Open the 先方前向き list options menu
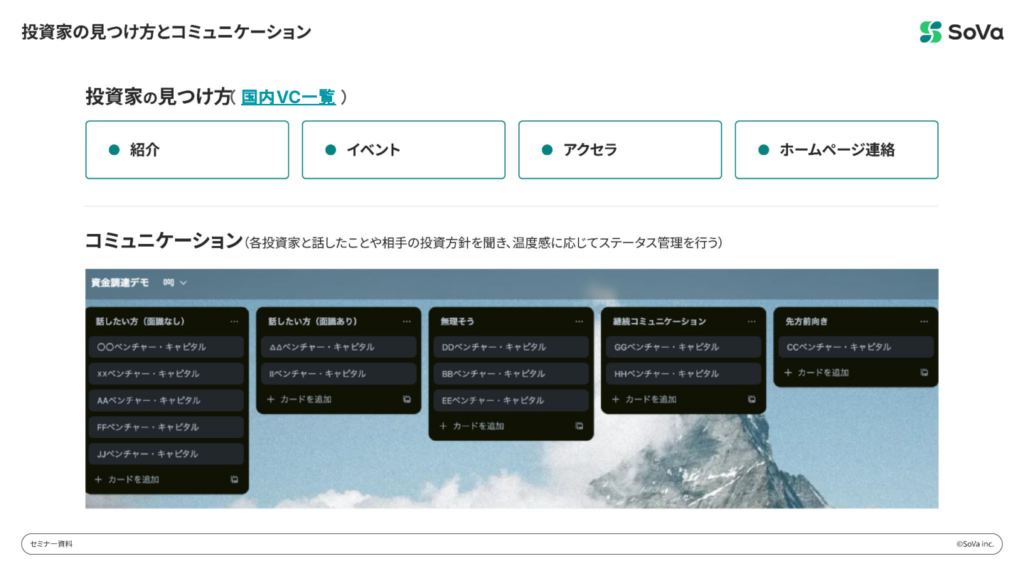Screen dimensions: 1024x576 [x=924, y=322]
